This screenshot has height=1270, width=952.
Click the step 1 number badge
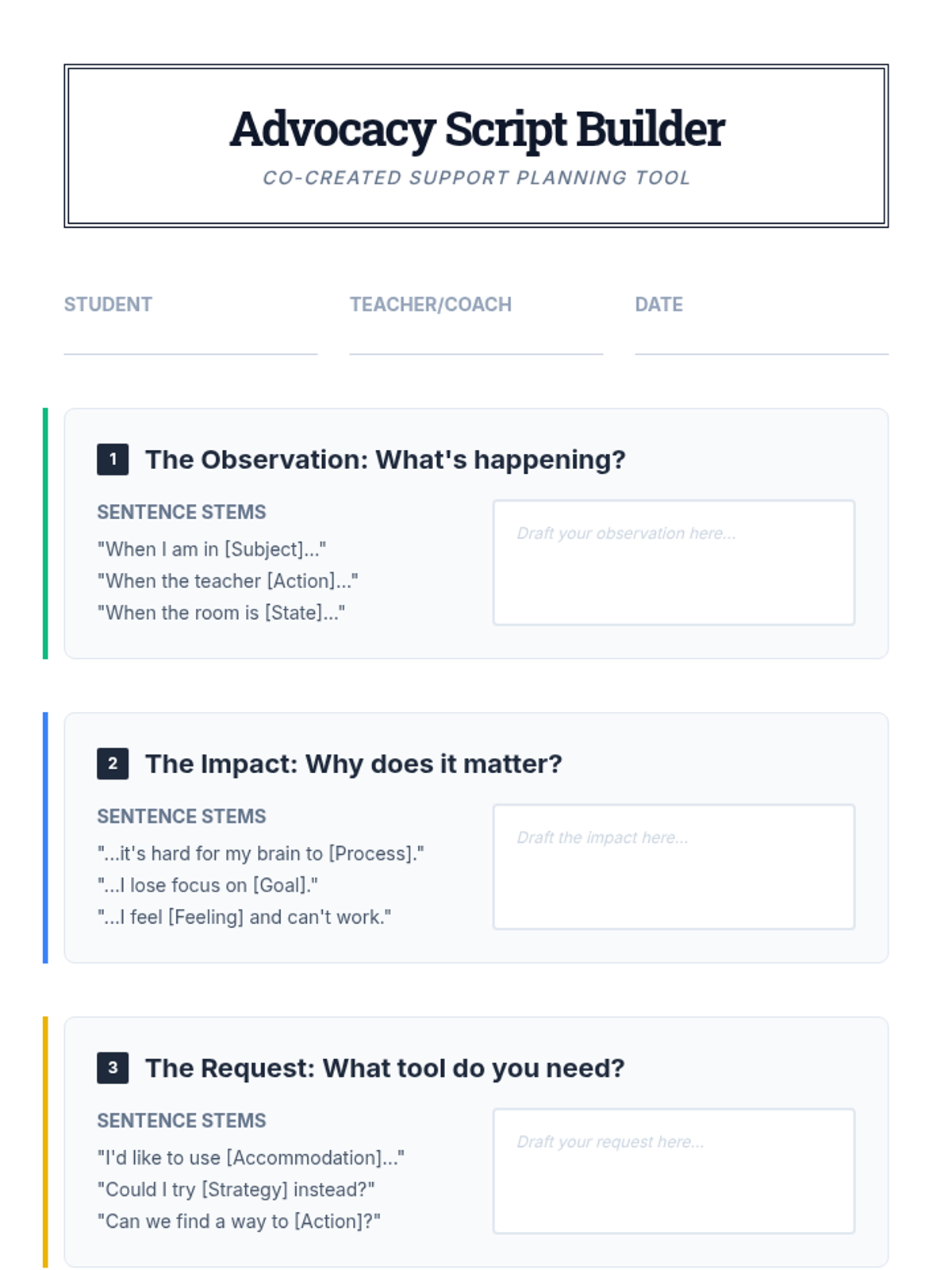[x=113, y=459]
